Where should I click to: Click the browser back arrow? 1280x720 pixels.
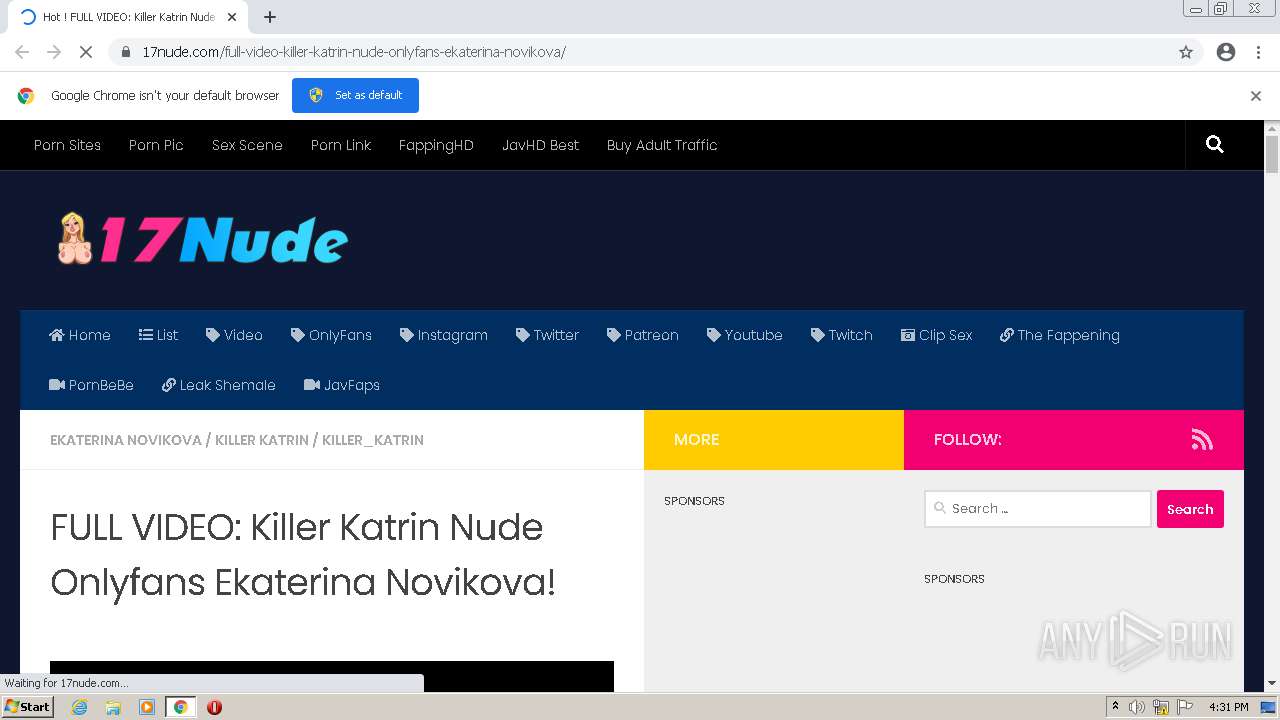coord(22,52)
